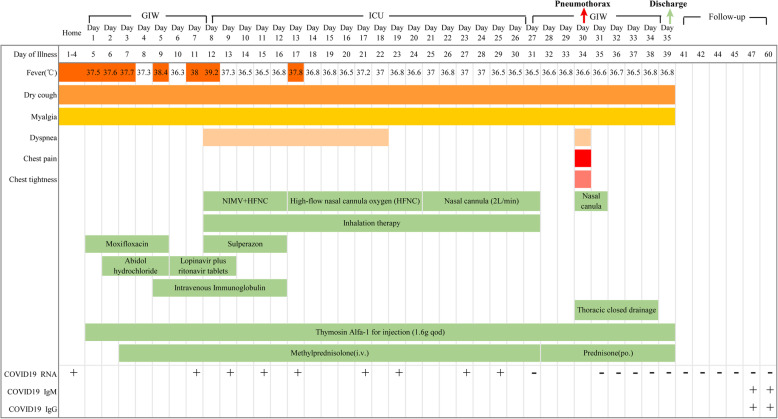Select the Methylprednisolone(i.v.) bar
Image resolution: width=778 pixels, height=419 pixels.
(x=329, y=353)
